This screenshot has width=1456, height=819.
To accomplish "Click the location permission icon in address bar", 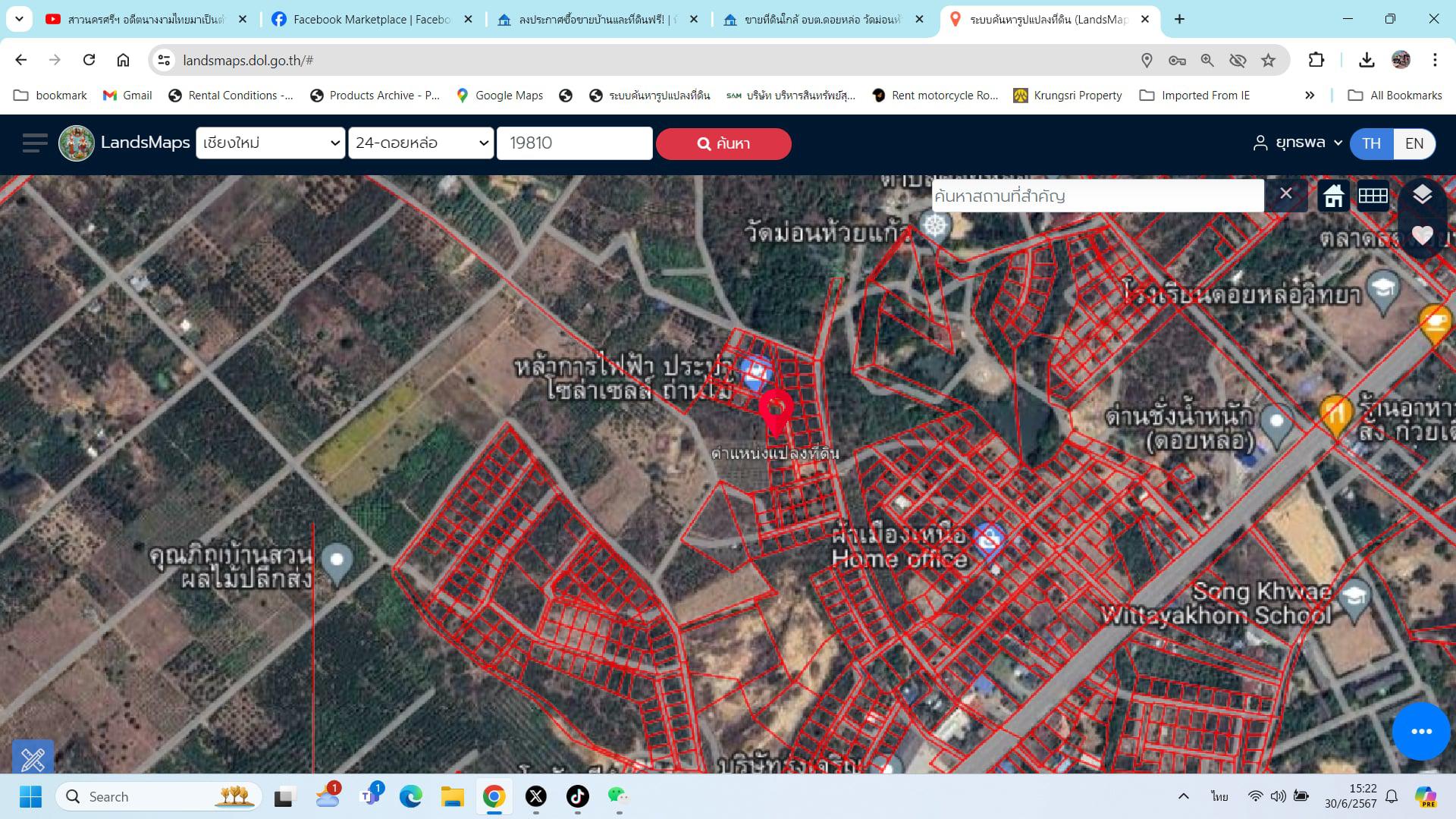I will pyautogui.click(x=1147, y=60).
